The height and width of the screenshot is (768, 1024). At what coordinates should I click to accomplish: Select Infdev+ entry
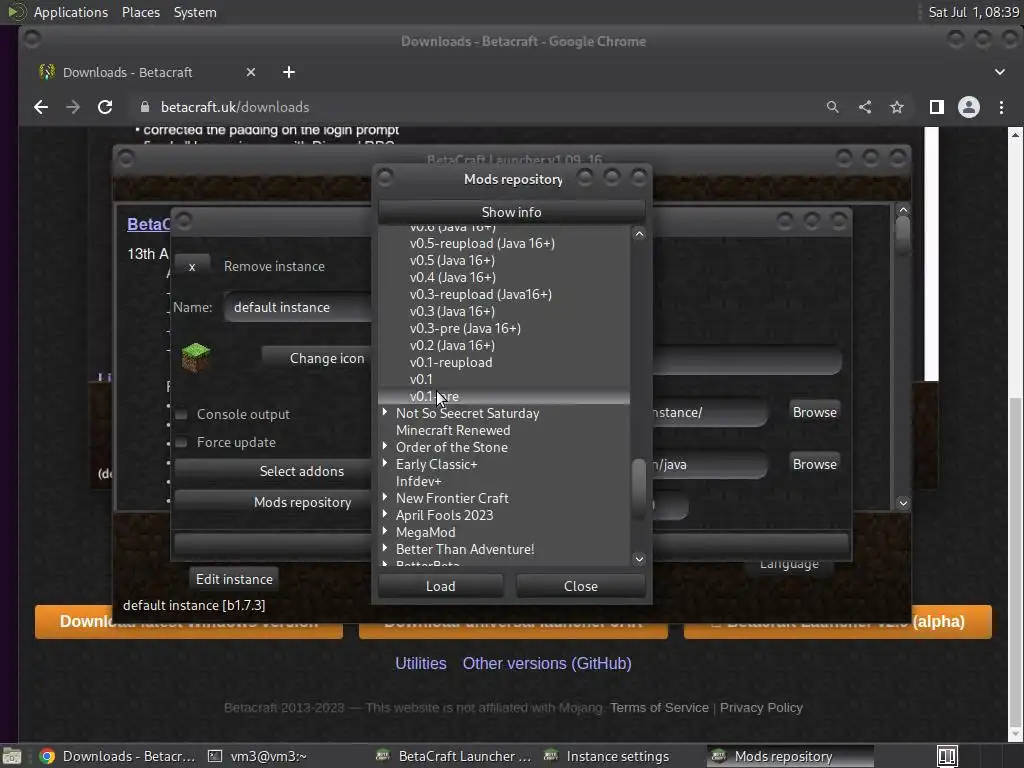point(419,481)
